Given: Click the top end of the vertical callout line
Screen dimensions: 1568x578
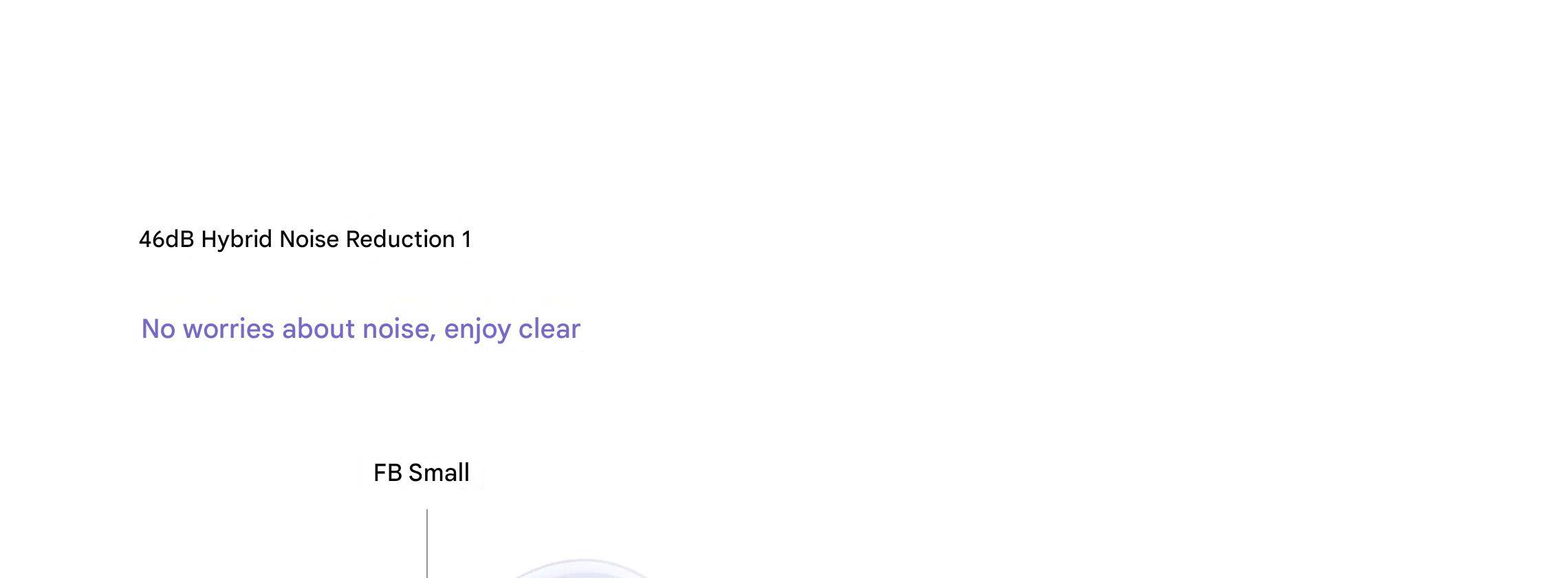Looking at the screenshot, I should [427, 512].
